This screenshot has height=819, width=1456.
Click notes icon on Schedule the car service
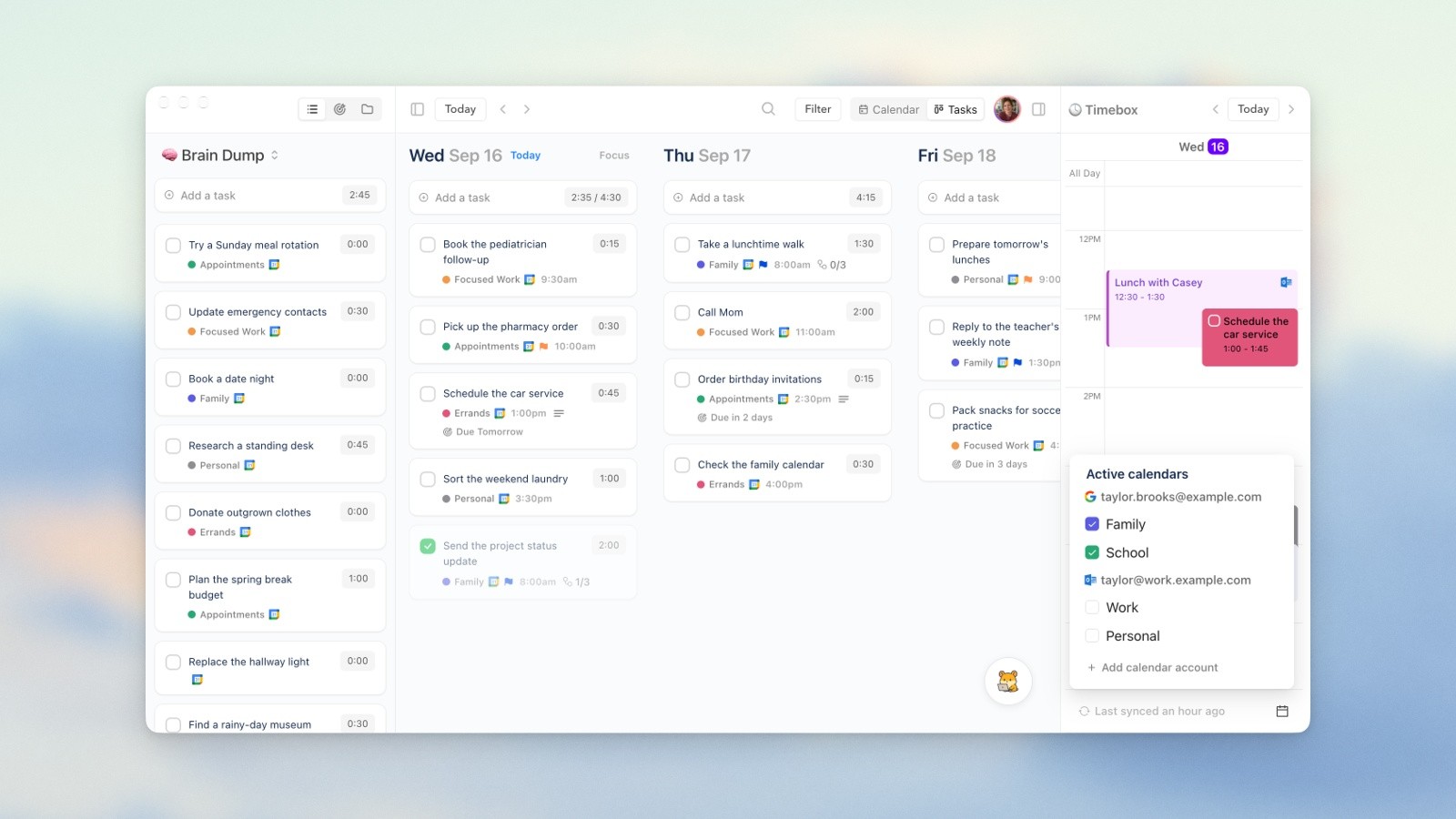(559, 413)
